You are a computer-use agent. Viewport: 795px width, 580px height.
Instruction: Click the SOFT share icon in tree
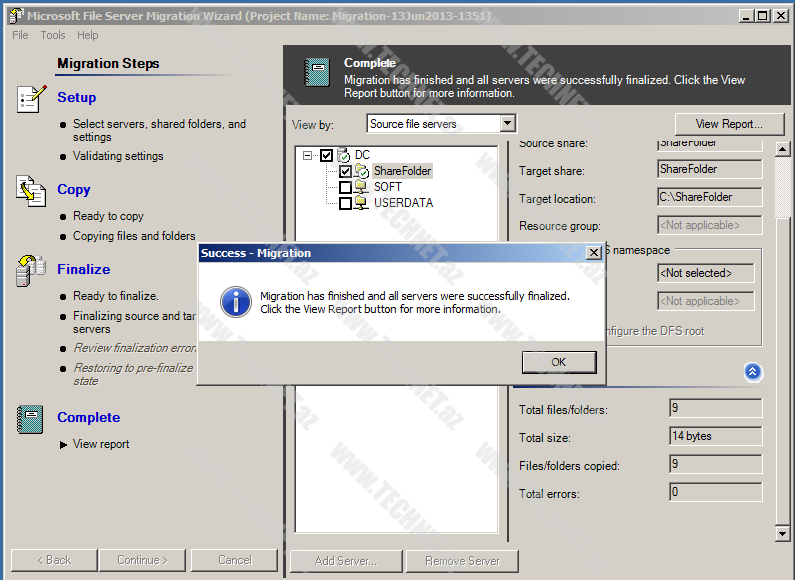click(361, 187)
